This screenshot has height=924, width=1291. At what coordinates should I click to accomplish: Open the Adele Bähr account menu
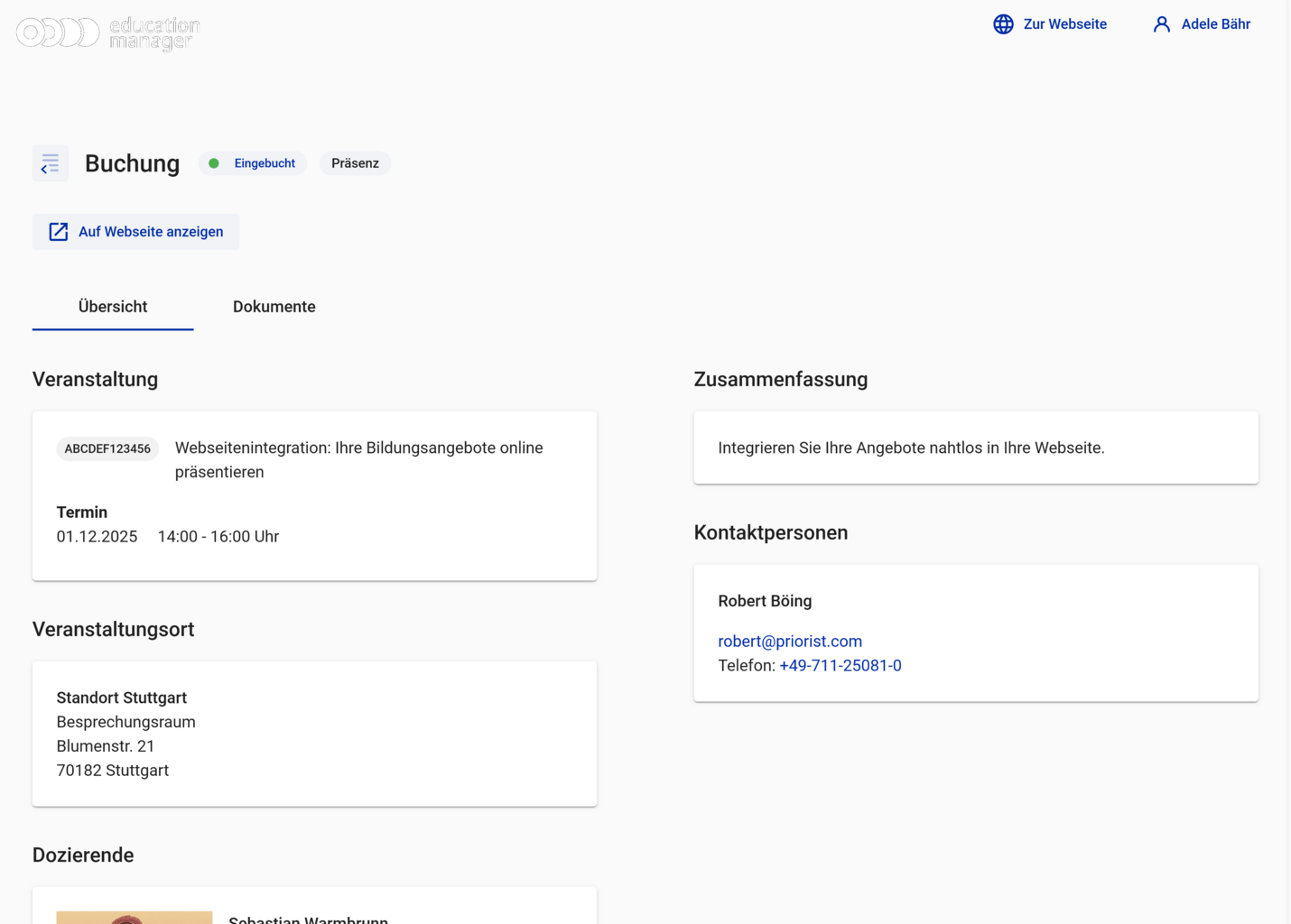click(1215, 24)
